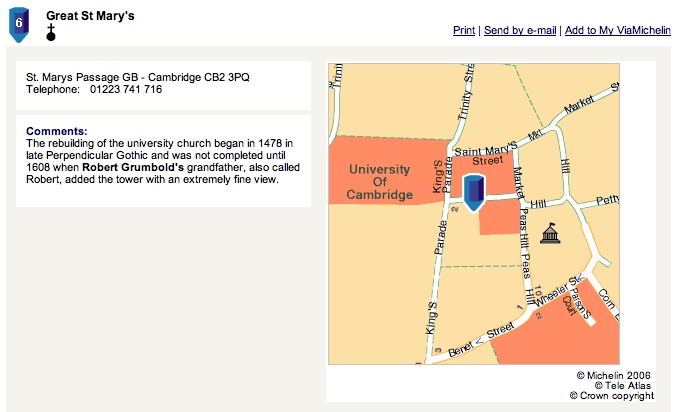676x412 pixels.
Task: Click the Petty road label at the map edge
Action: (x=607, y=200)
